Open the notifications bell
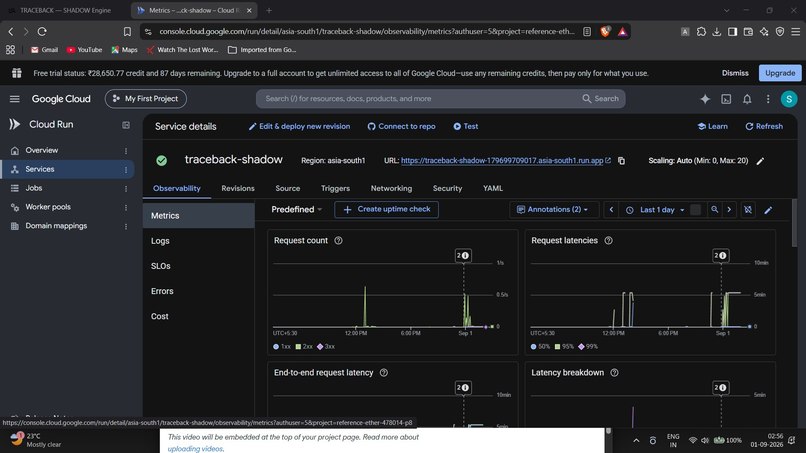806x453 pixels. click(747, 99)
